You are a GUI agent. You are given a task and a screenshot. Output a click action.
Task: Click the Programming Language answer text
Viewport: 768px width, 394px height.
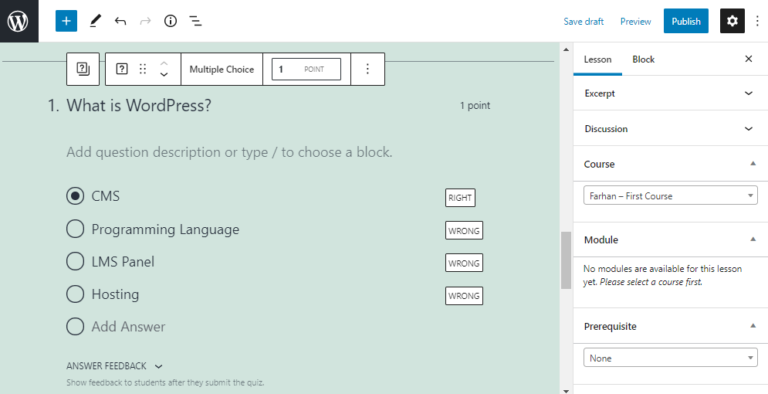pos(165,229)
